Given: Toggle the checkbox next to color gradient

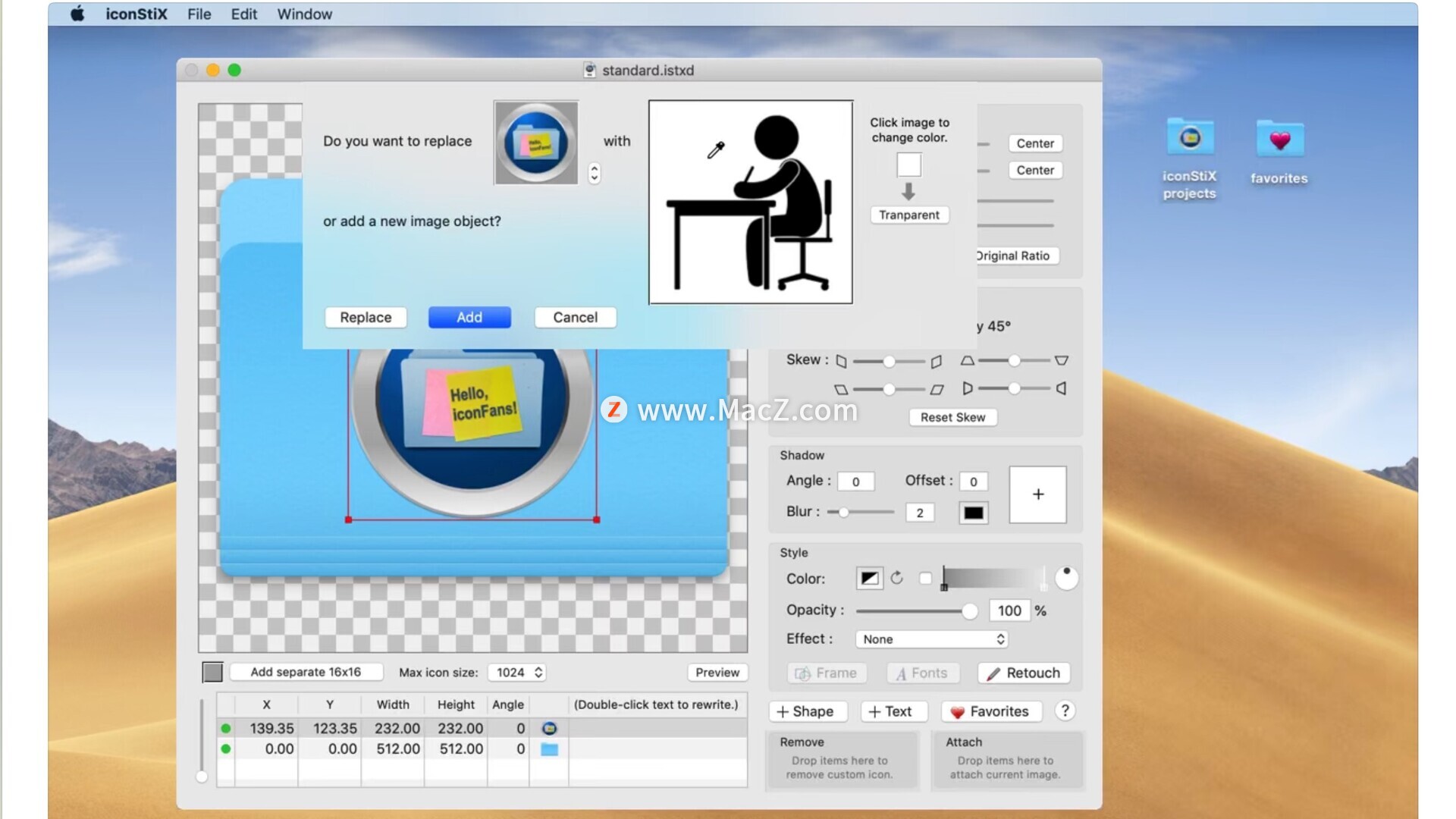Looking at the screenshot, I should pyautogui.click(x=925, y=579).
